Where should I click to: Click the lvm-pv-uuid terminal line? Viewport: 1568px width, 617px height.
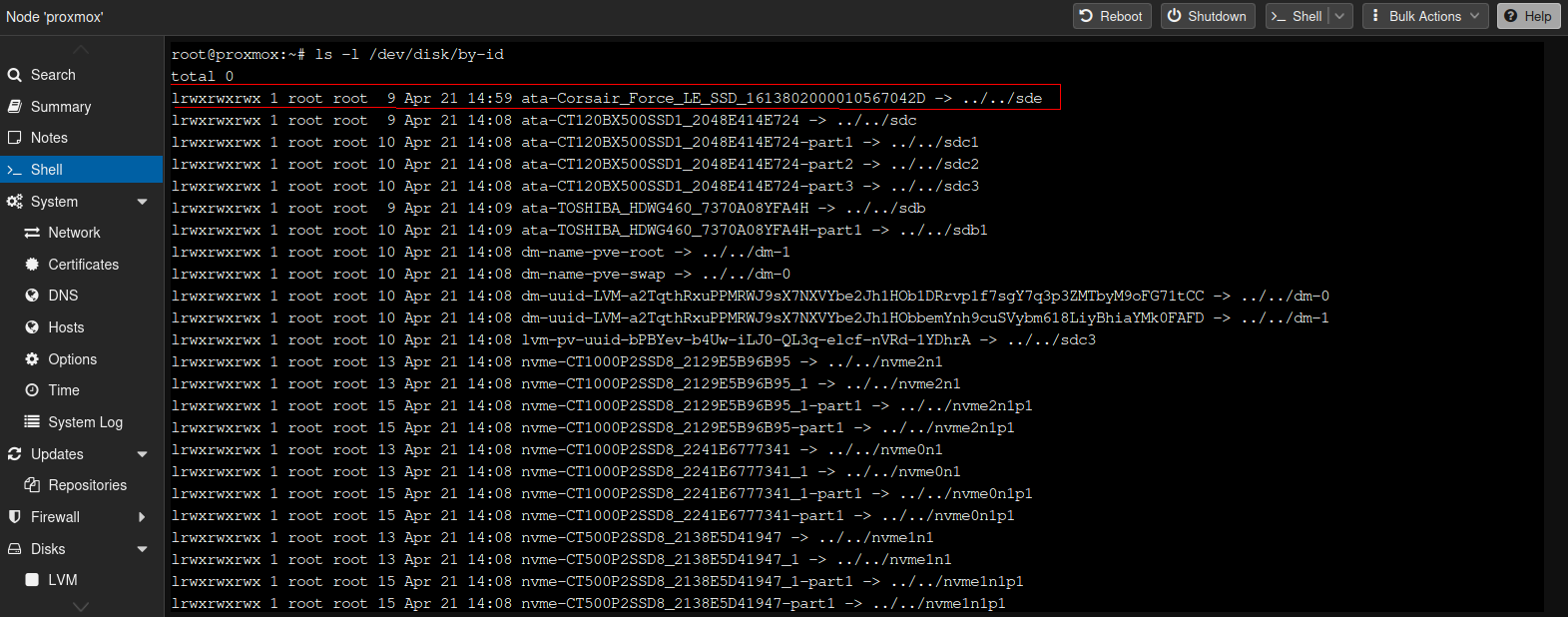coord(633,339)
